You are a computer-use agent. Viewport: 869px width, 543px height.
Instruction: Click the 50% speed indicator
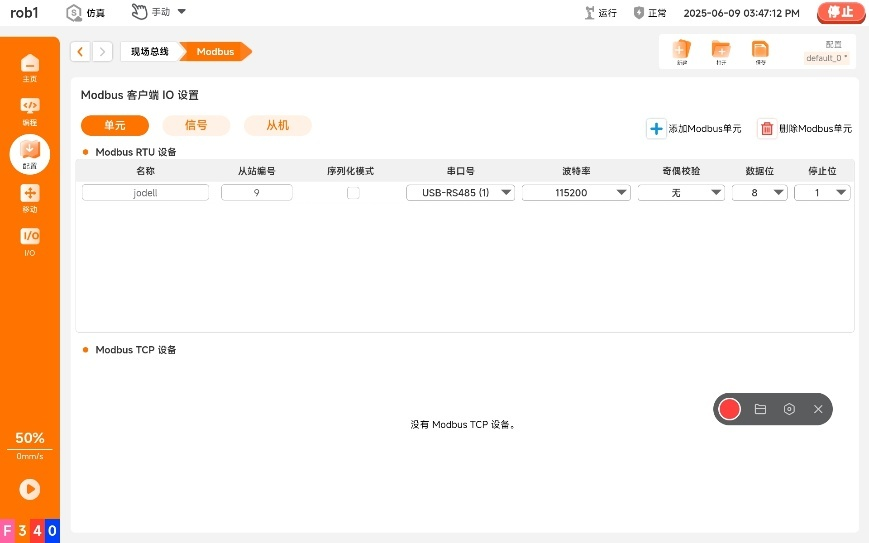pyautogui.click(x=30, y=438)
